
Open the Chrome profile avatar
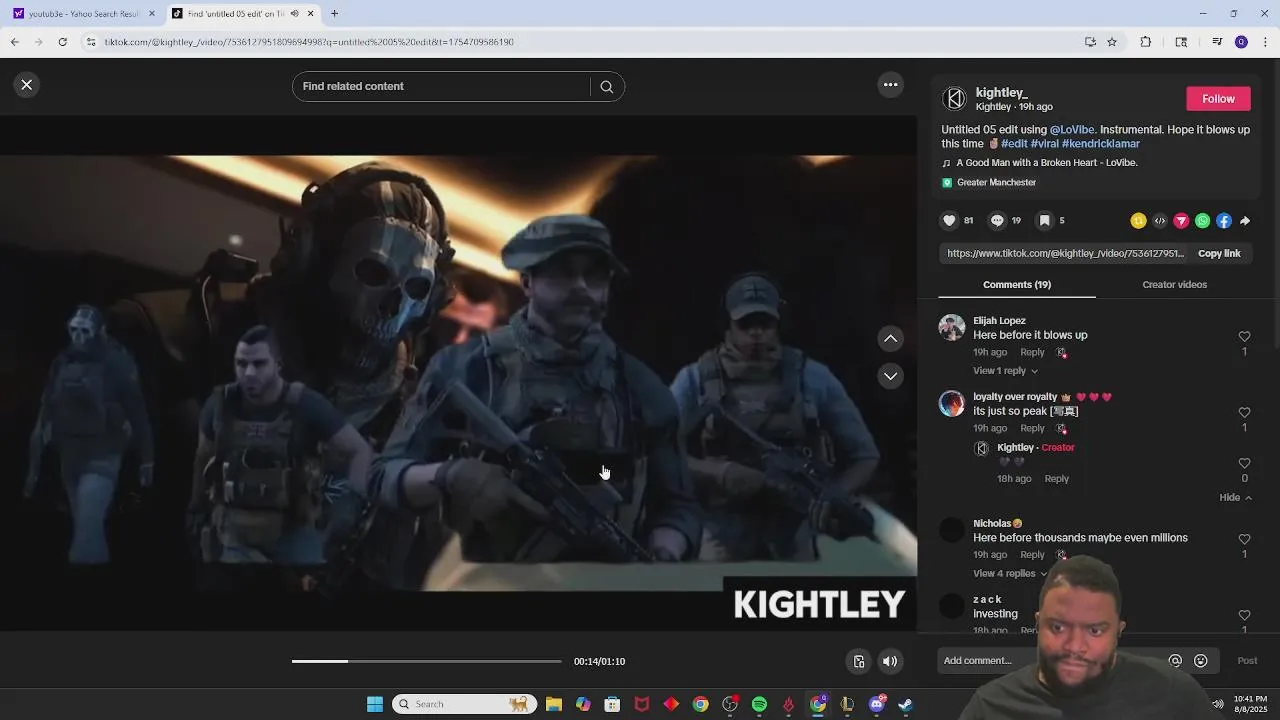(1241, 42)
